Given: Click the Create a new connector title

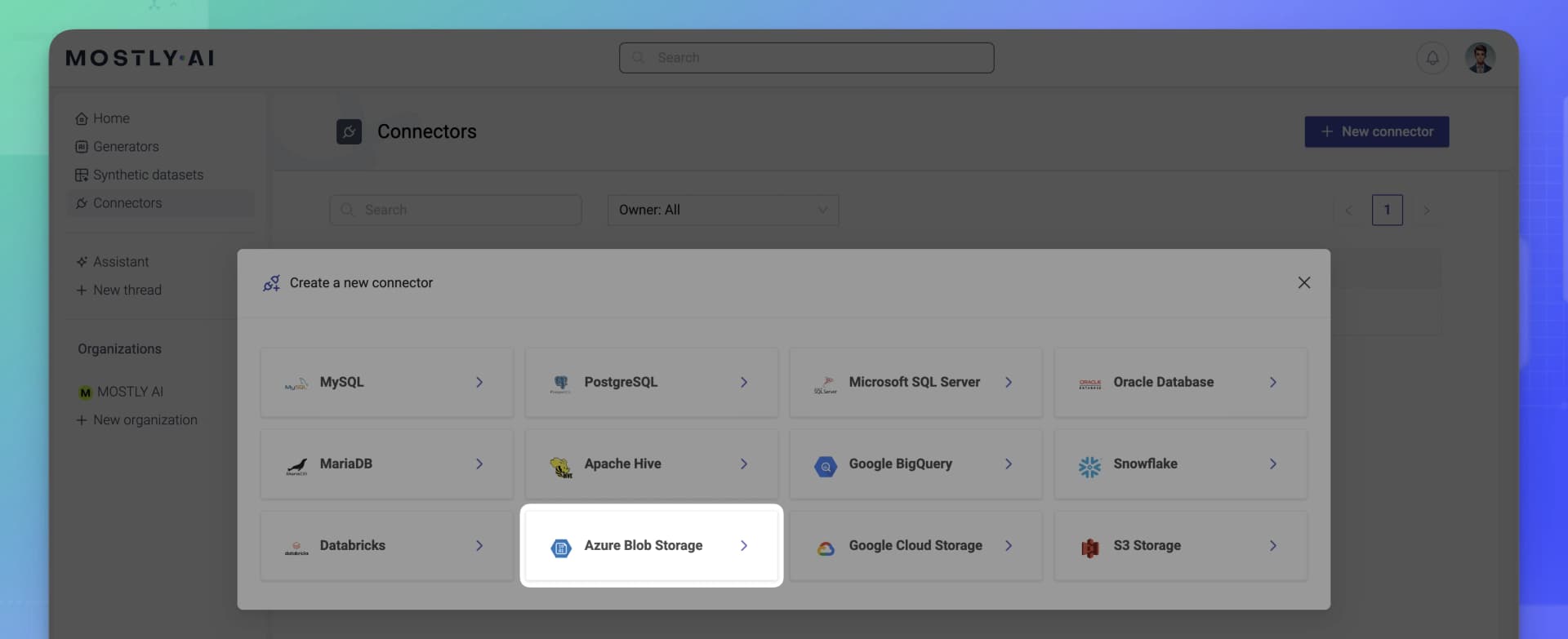Looking at the screenshot, I should 361,282.
